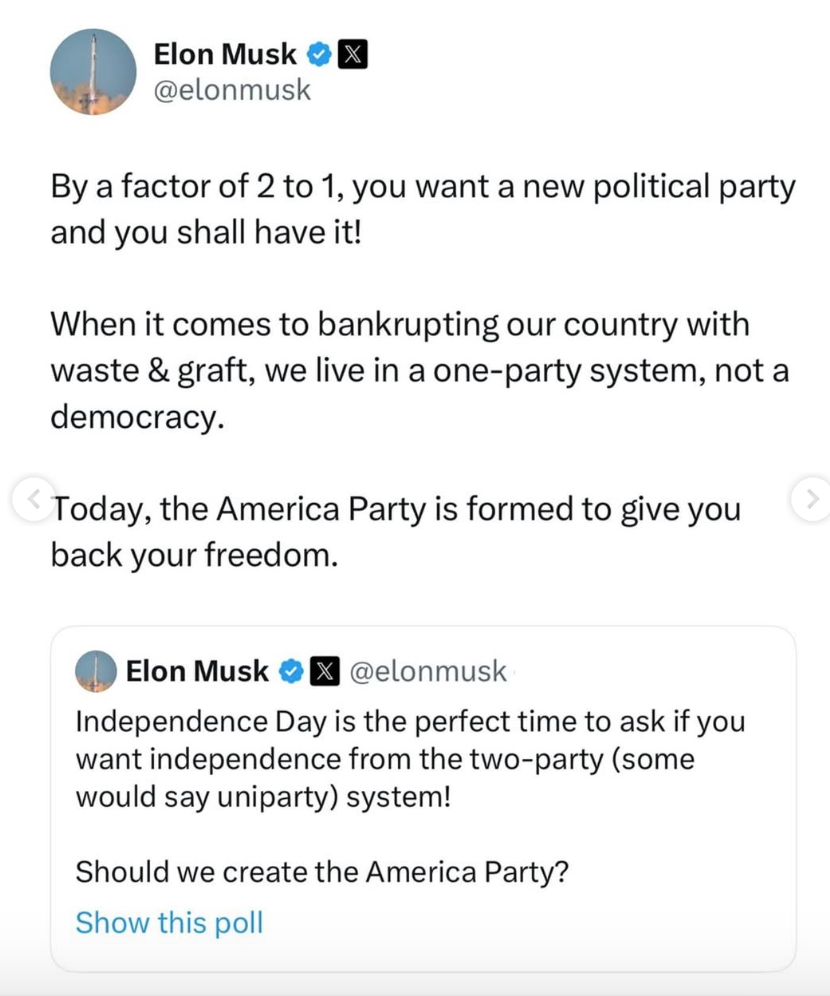
Task: Open Elon Musk's rocket profile picture
Action: pos(93,71)
